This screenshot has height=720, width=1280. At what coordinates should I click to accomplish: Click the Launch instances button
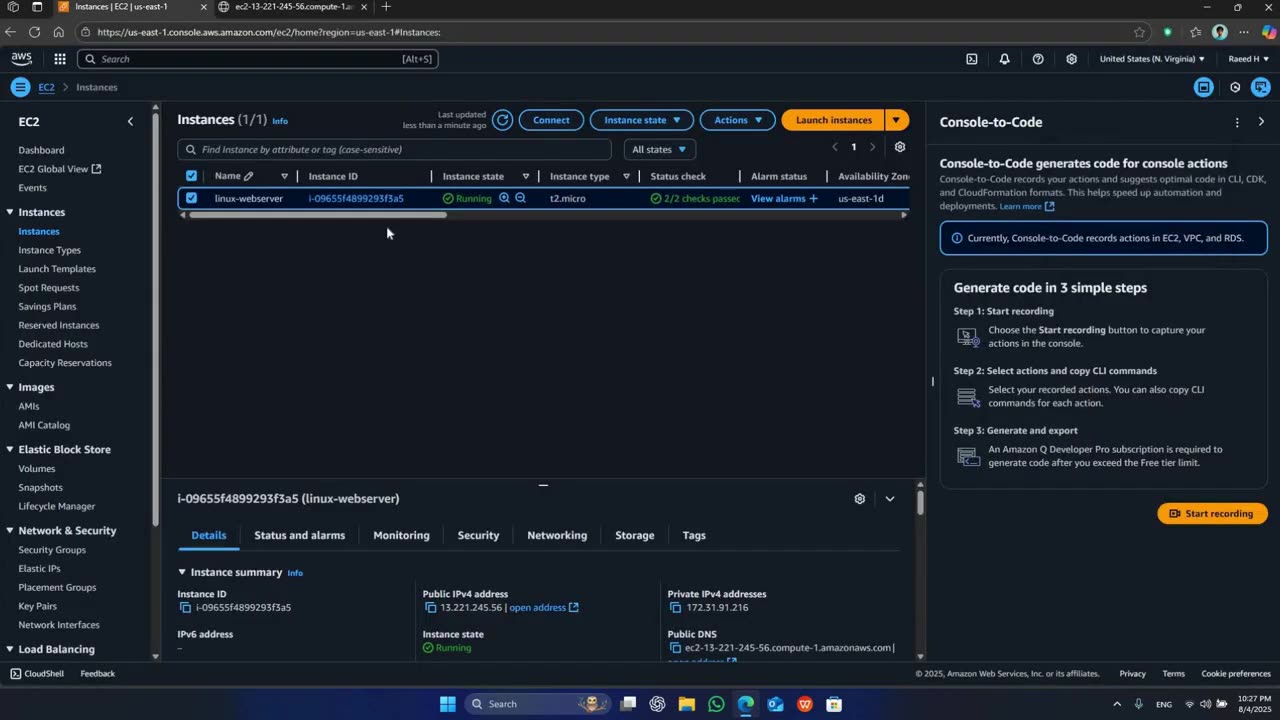(833, 120)
